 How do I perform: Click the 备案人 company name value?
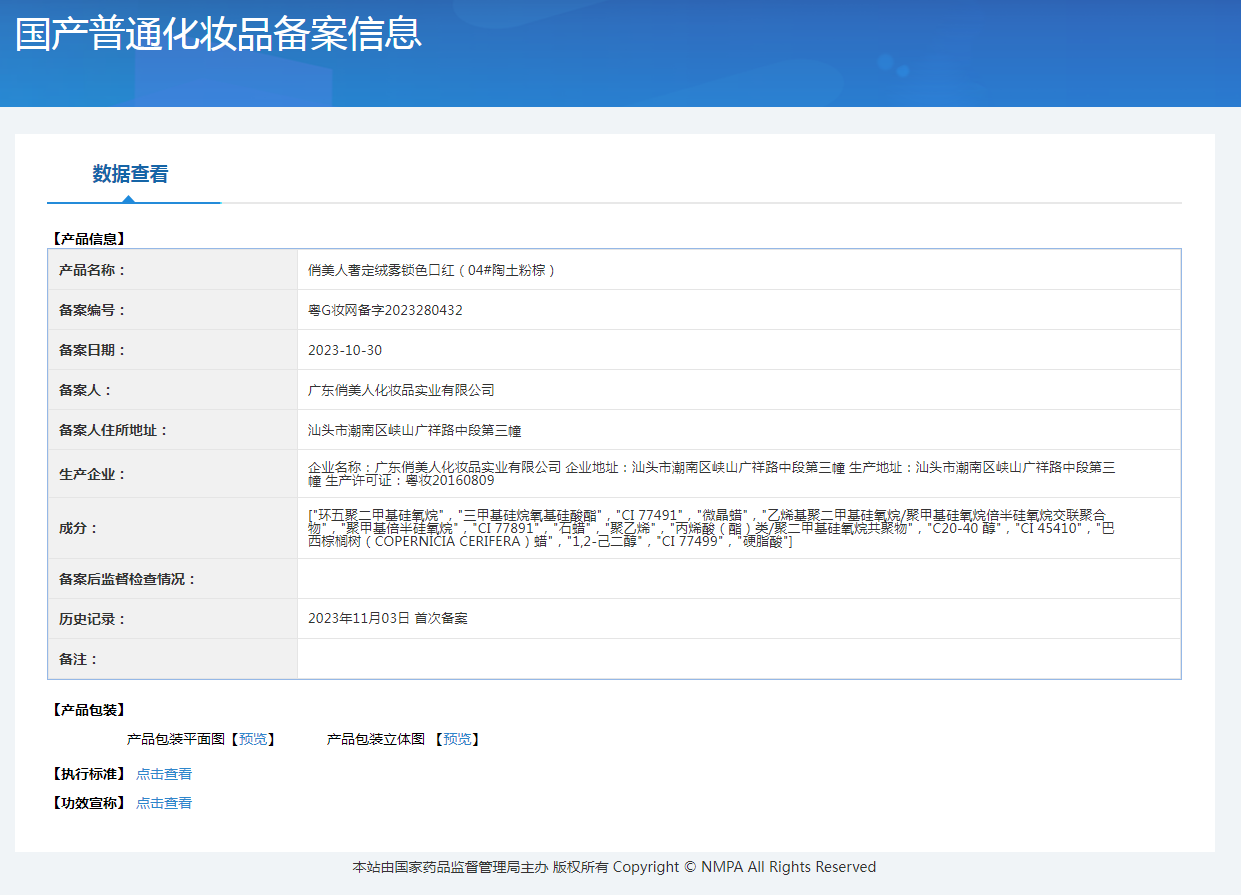[x=401, y=390]
